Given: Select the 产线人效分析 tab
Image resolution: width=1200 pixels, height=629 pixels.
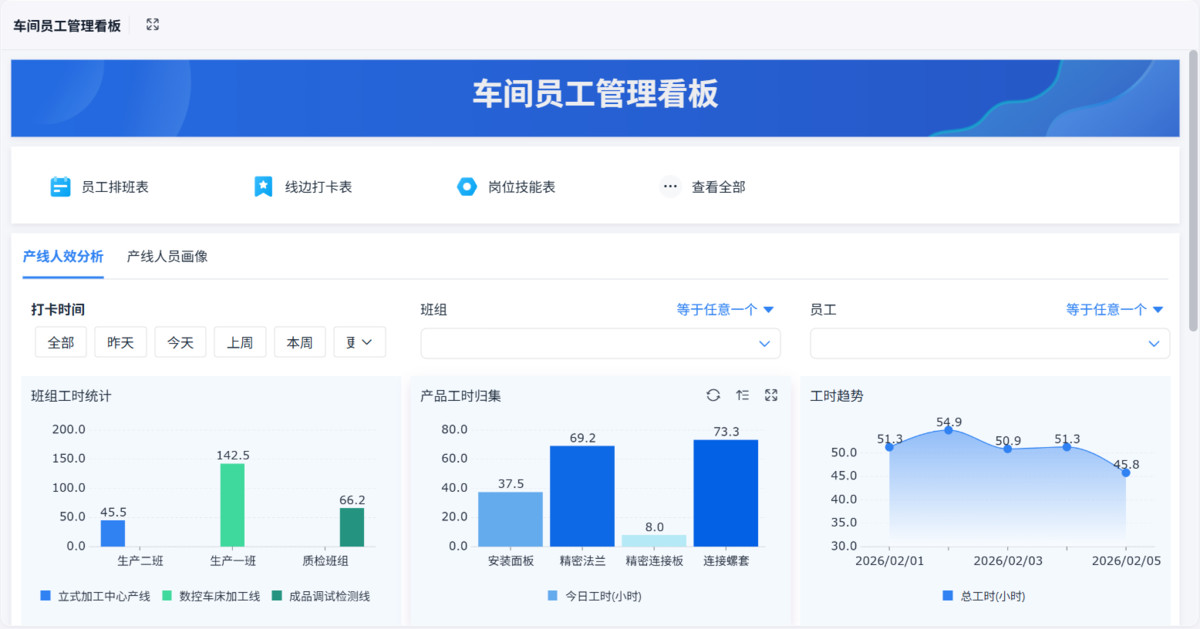Looking at the screenshot, I should (x=63, y=257).
